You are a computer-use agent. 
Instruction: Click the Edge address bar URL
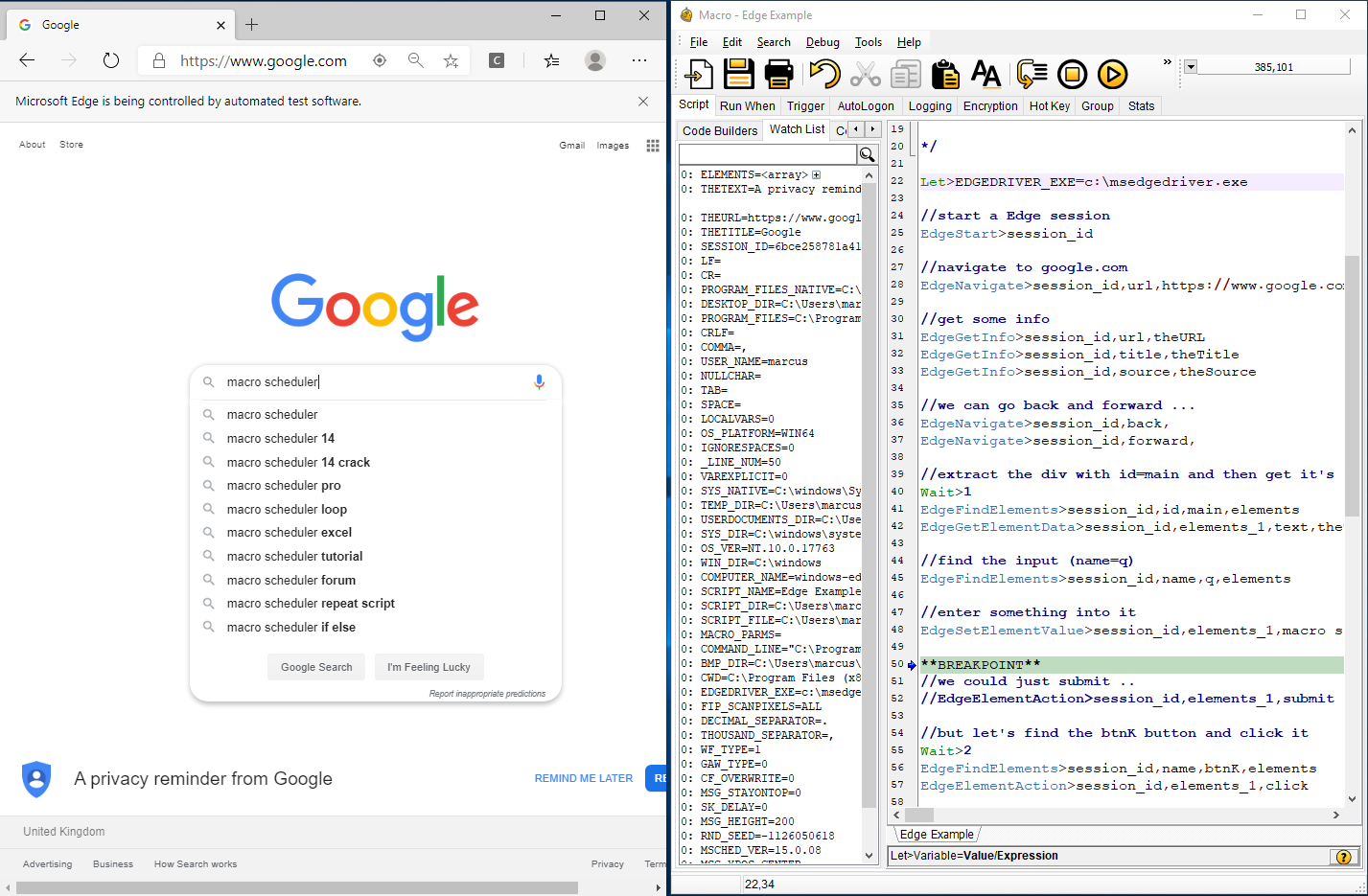tap(264, 60)
